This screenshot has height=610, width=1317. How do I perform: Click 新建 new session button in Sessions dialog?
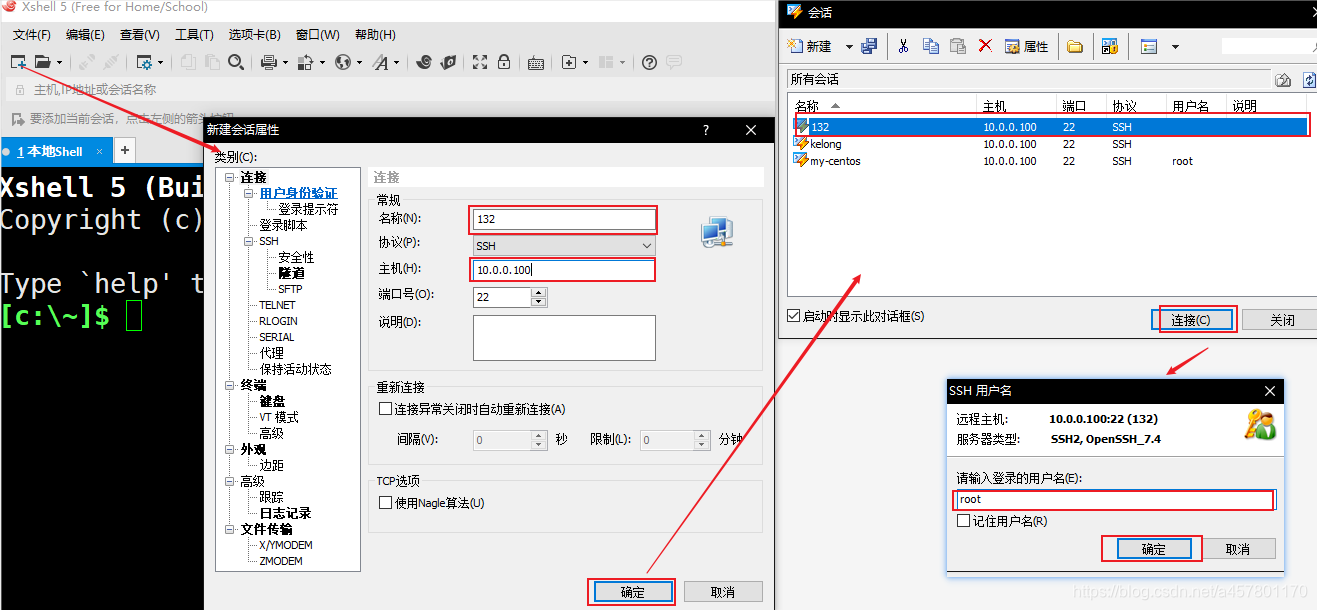(x=811, y=46)
